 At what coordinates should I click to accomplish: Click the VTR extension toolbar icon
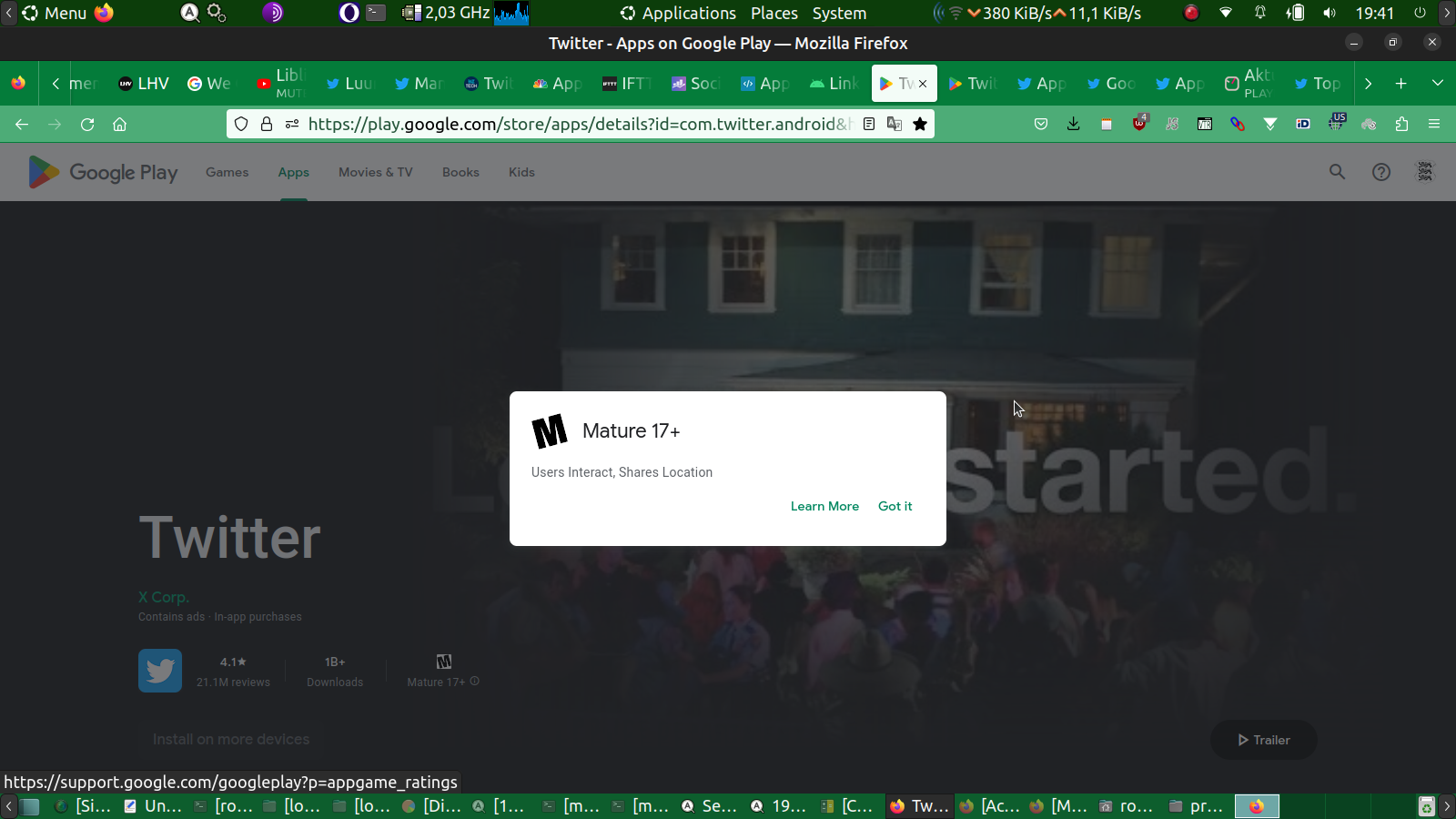click(1205, 125)
